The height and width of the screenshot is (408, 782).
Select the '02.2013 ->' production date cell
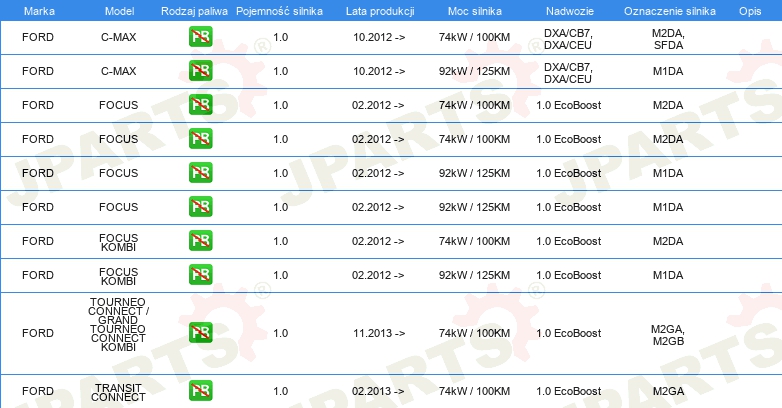378,392
